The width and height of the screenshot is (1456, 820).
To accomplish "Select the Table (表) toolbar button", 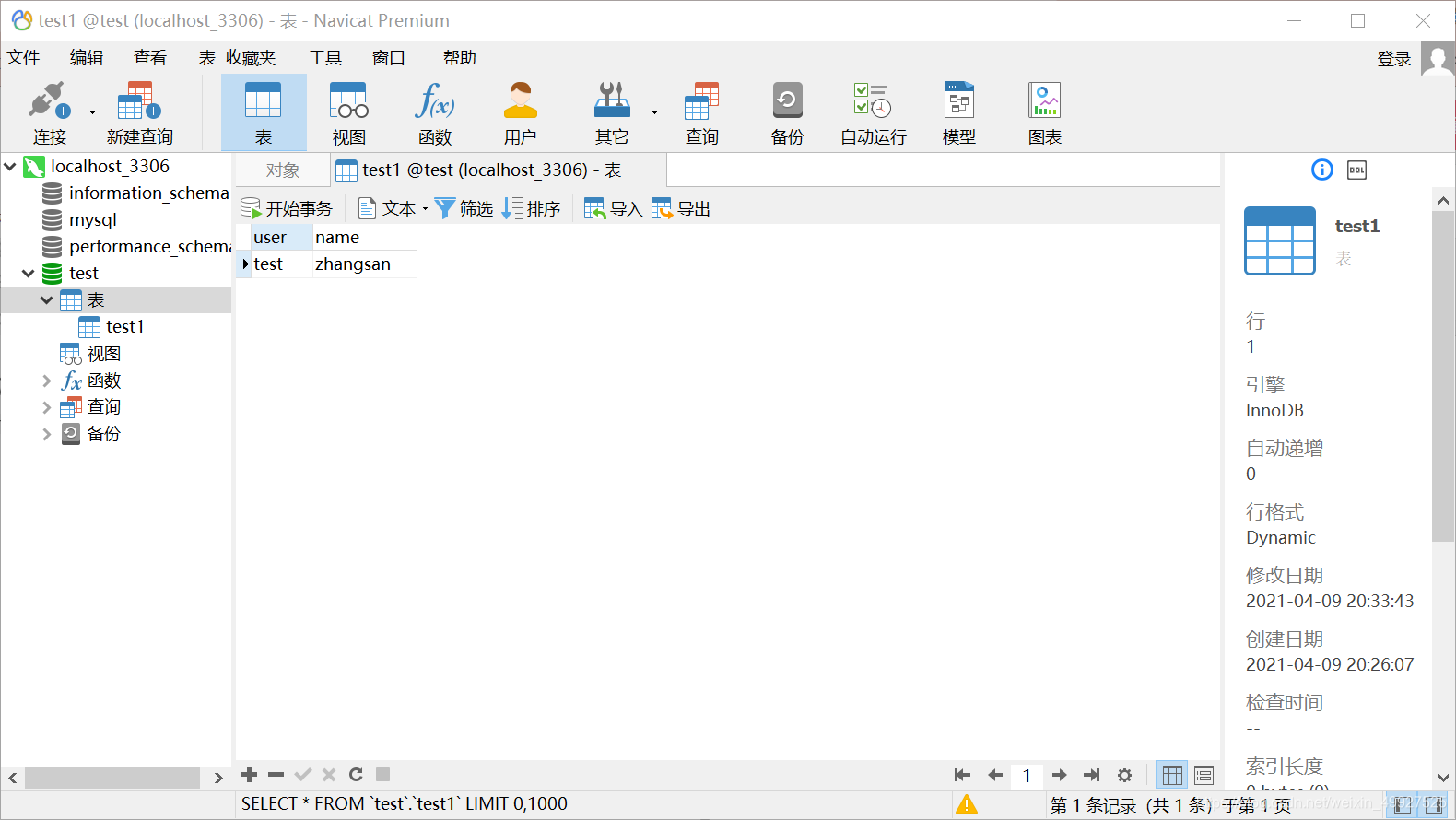I will point(264,113).
